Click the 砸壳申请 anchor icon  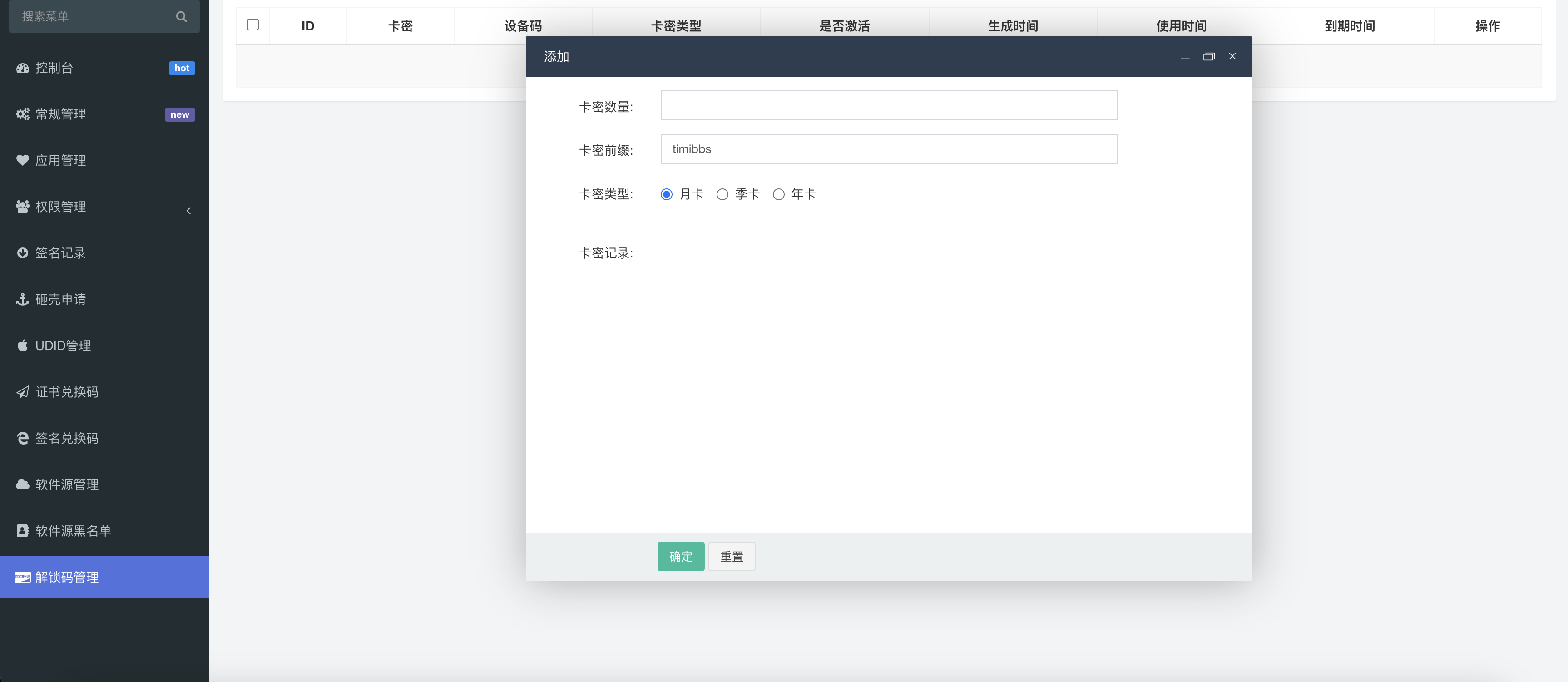point(23,299)
